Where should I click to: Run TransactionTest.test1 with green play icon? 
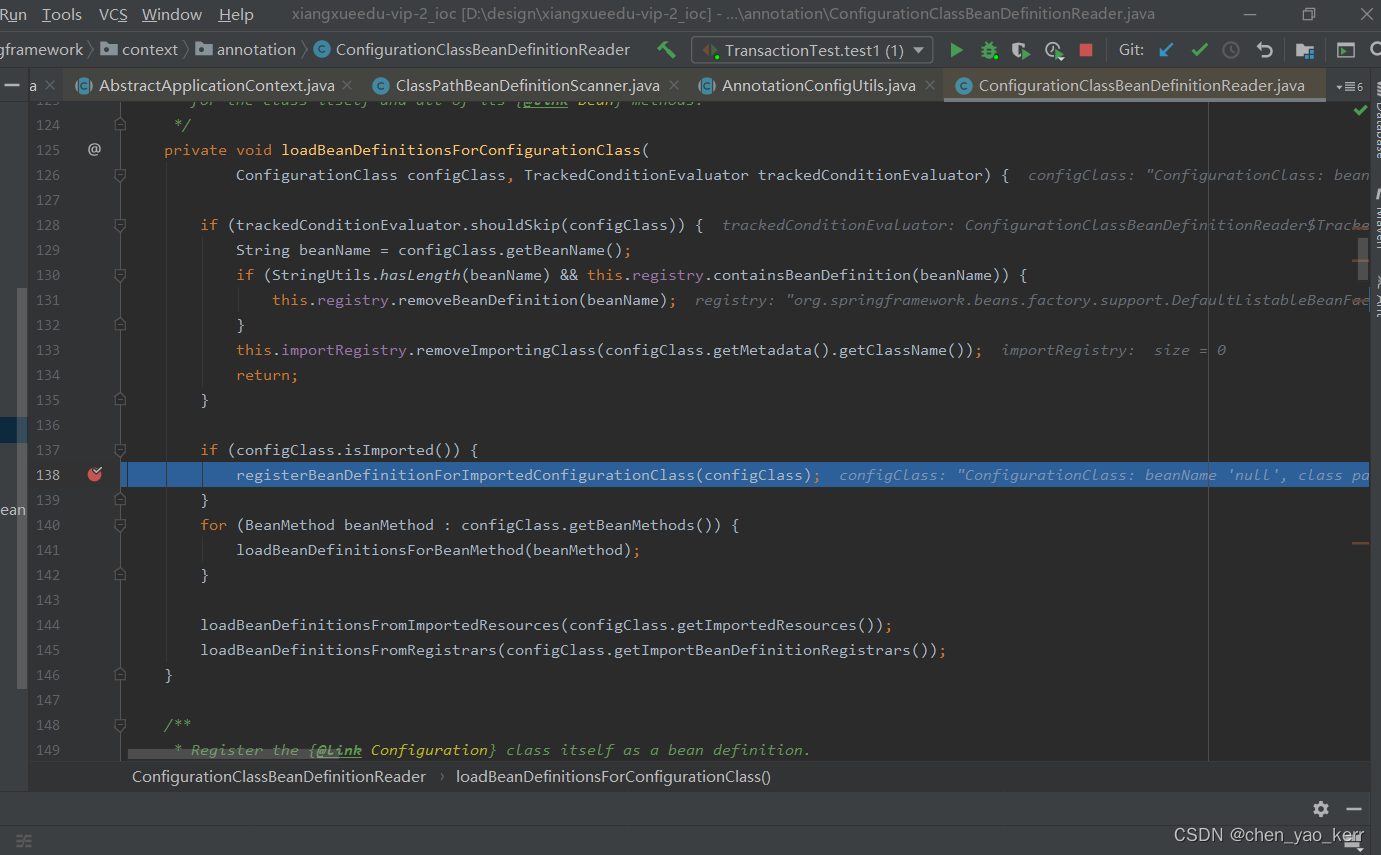tap(957, 50)
